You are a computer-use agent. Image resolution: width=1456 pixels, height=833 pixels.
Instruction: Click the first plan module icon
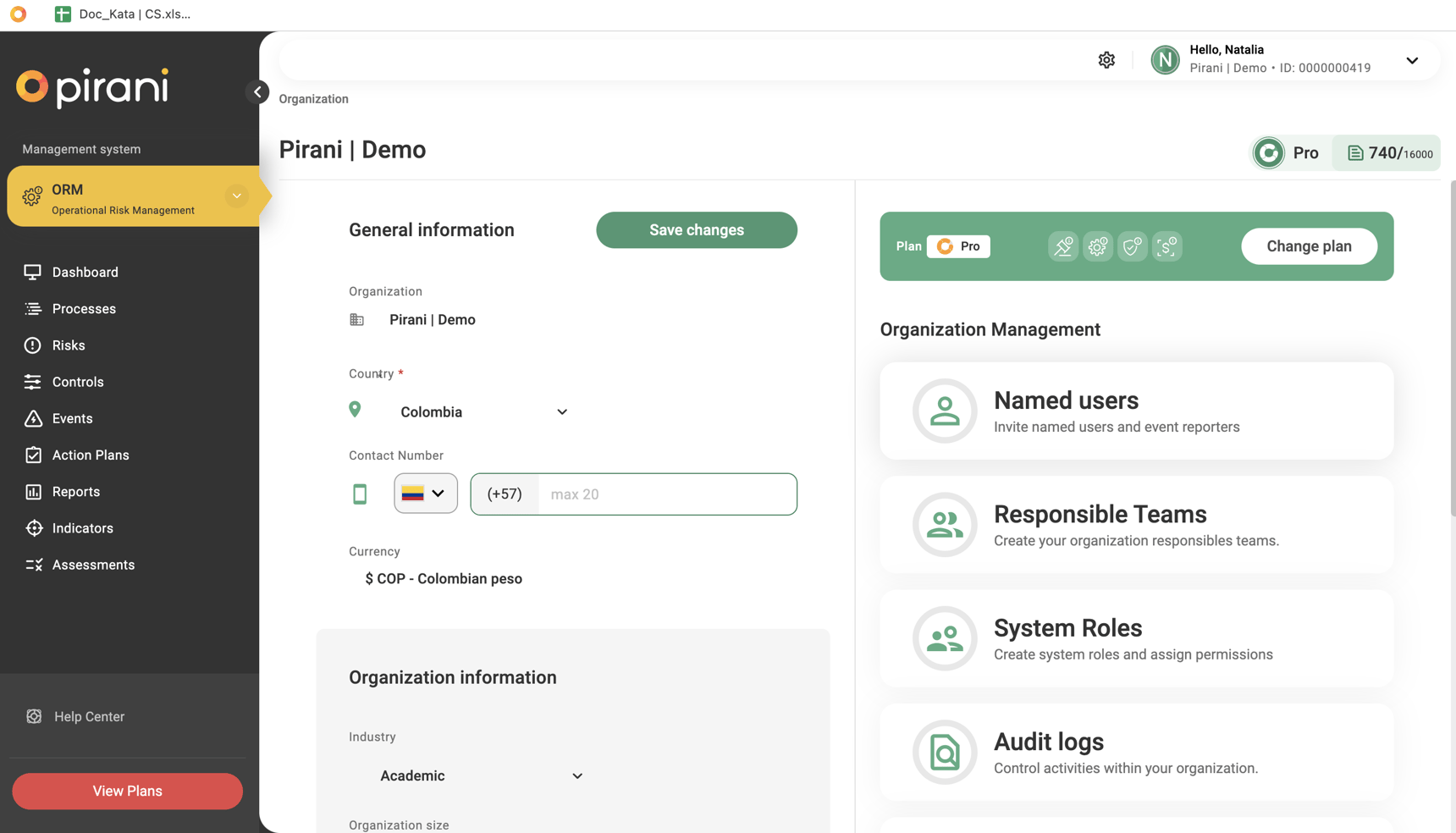coord(1063,246)
